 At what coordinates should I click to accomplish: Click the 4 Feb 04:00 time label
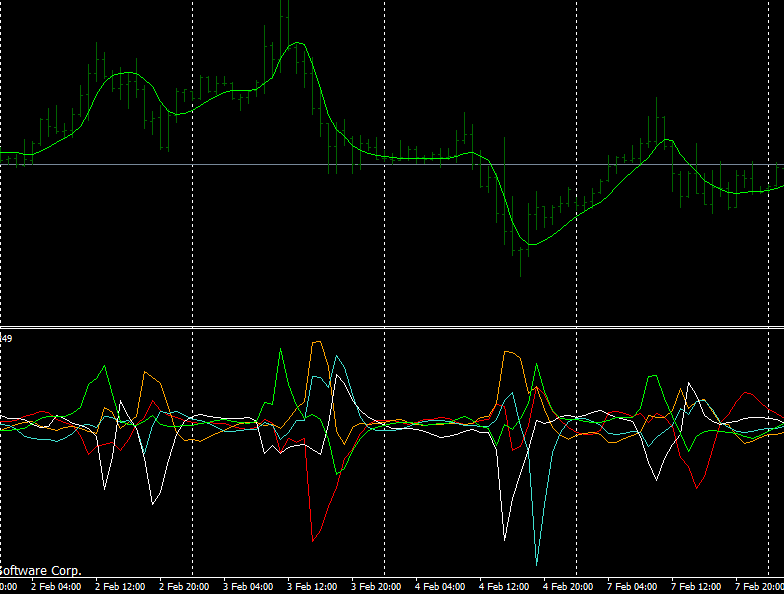point(440,586)
